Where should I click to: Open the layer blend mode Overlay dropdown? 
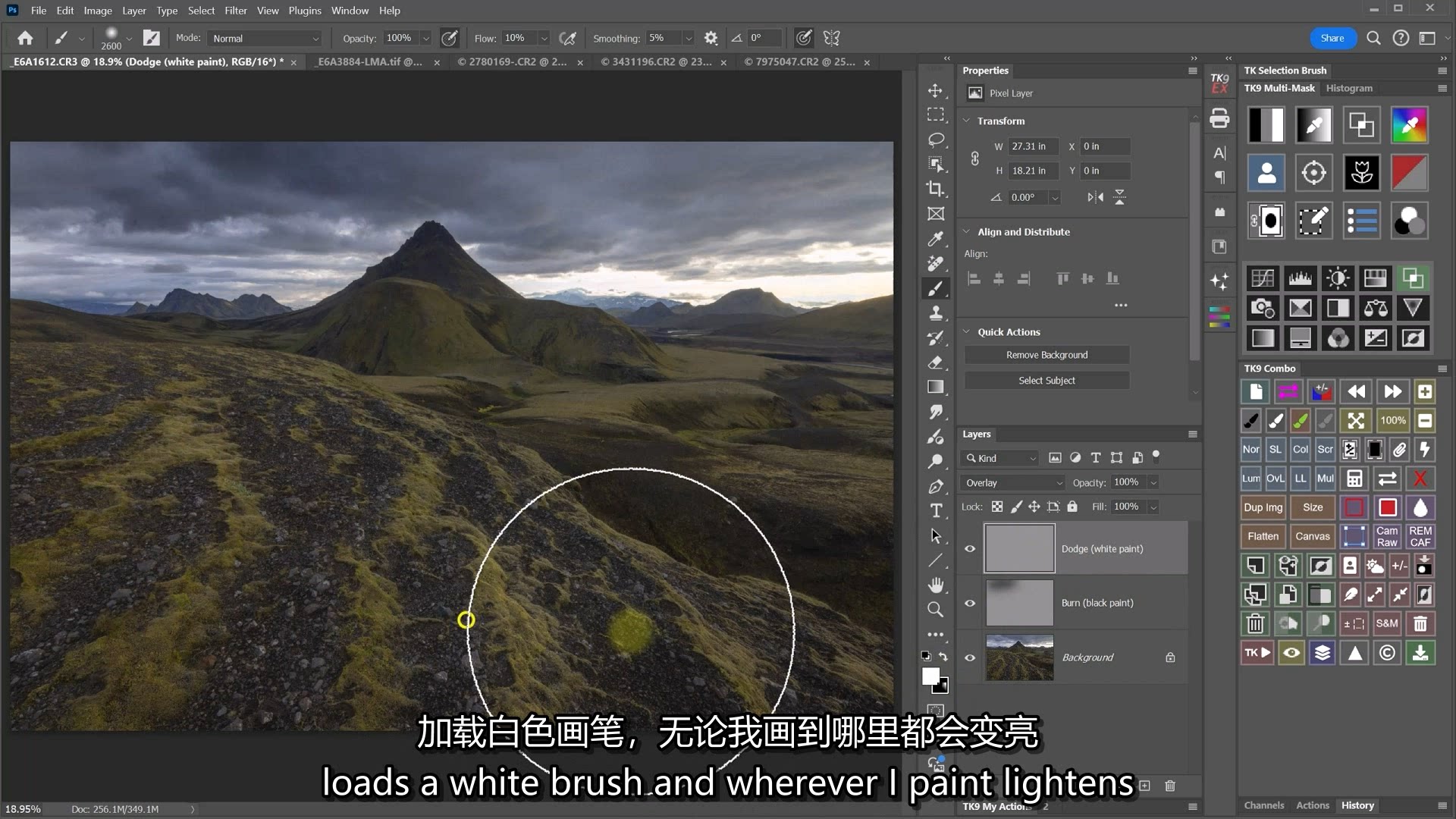[x=1013, y=482]
